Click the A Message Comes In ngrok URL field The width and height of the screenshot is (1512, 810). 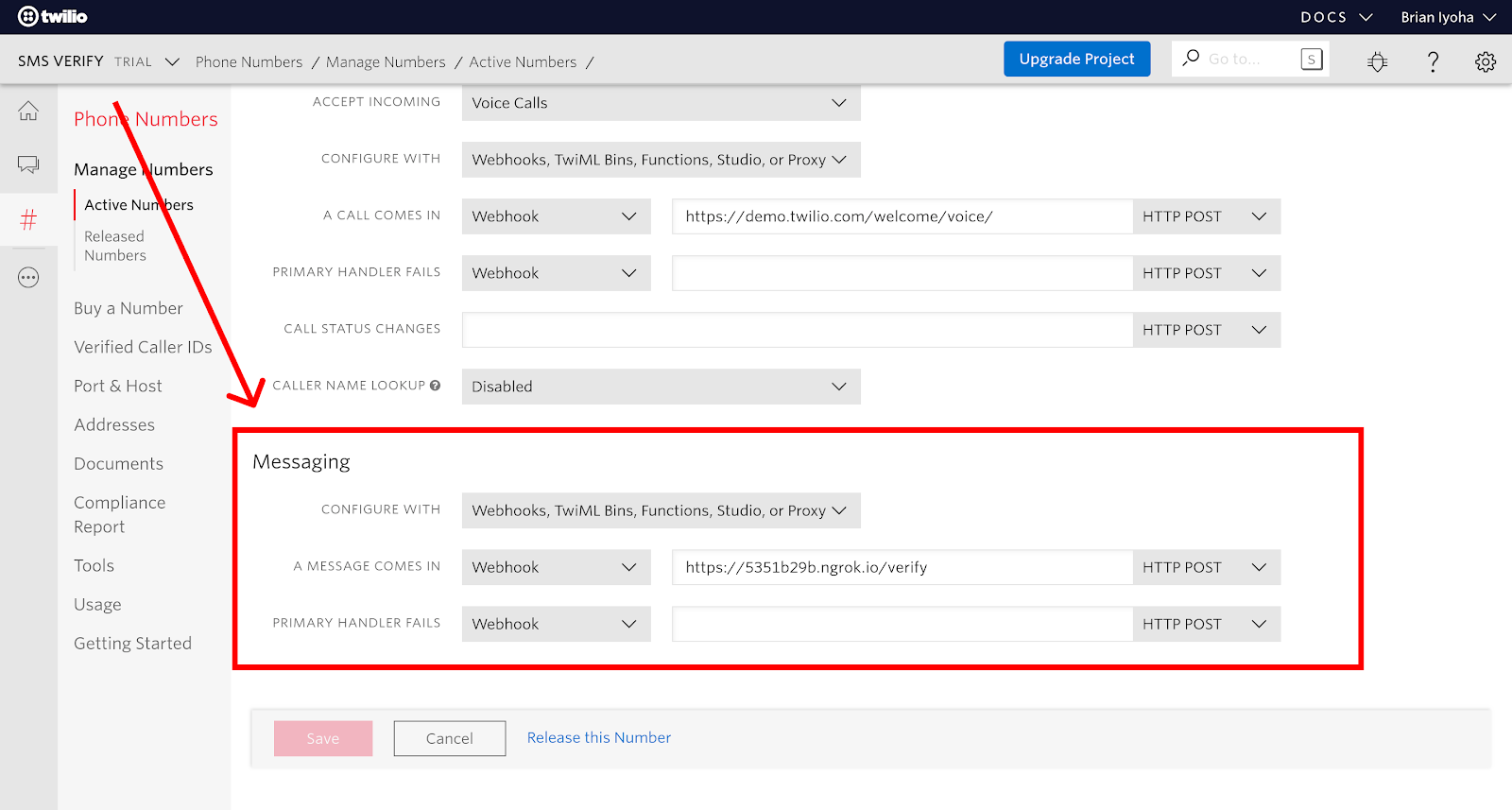click(x=902, y=567)
